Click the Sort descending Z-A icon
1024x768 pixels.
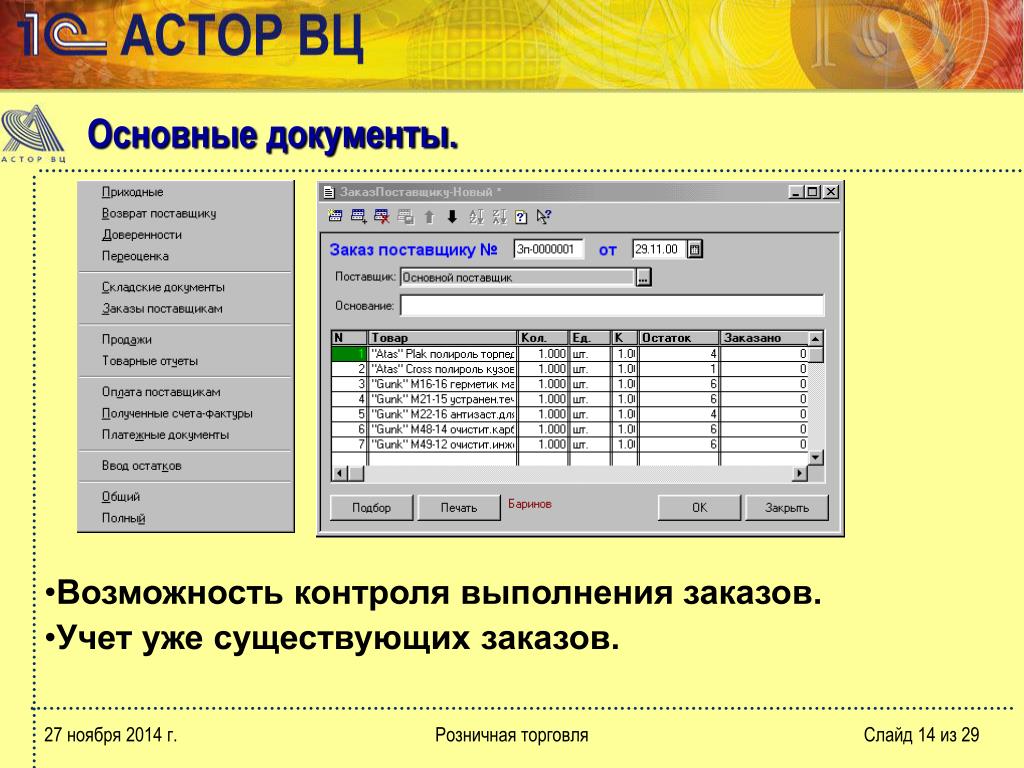point(500,217)
